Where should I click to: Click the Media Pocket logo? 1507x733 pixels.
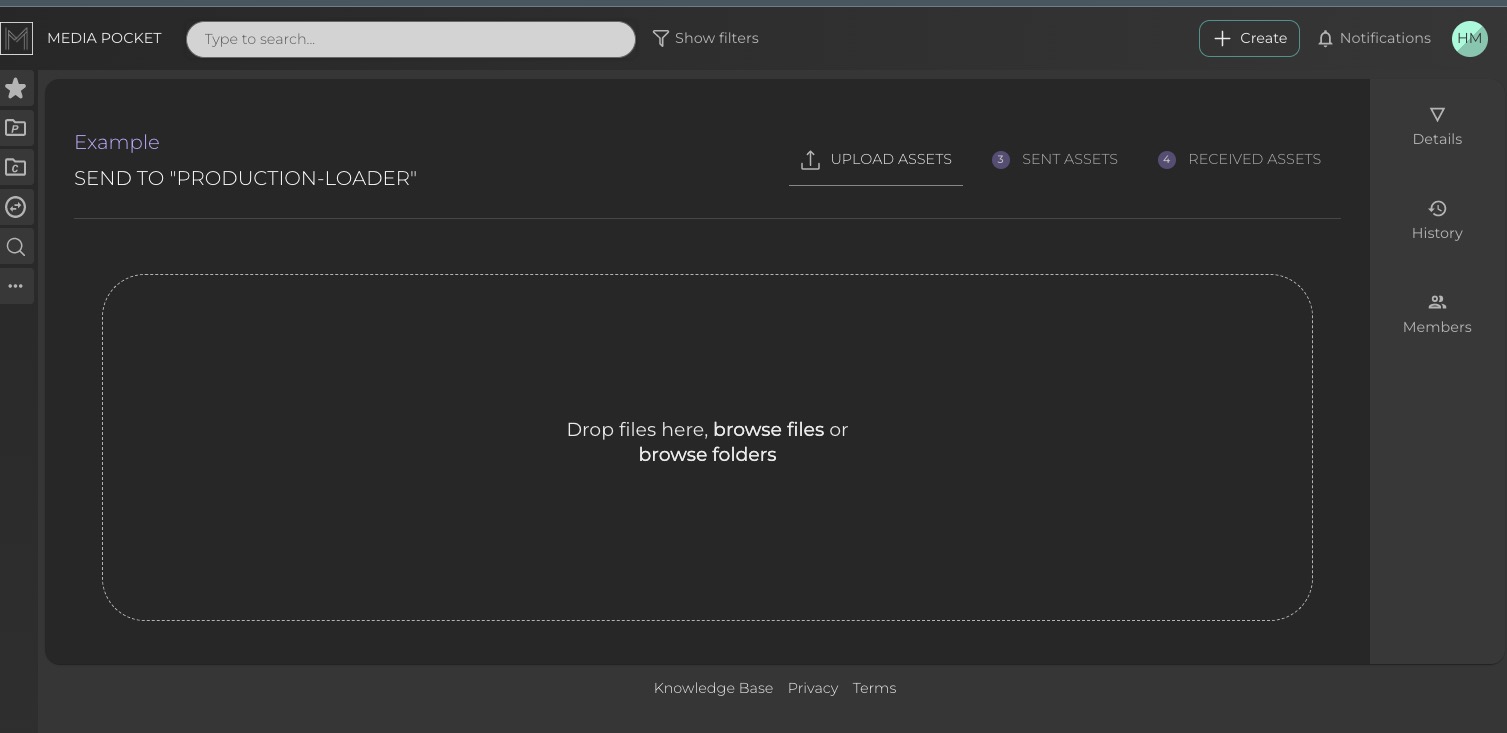17,39
